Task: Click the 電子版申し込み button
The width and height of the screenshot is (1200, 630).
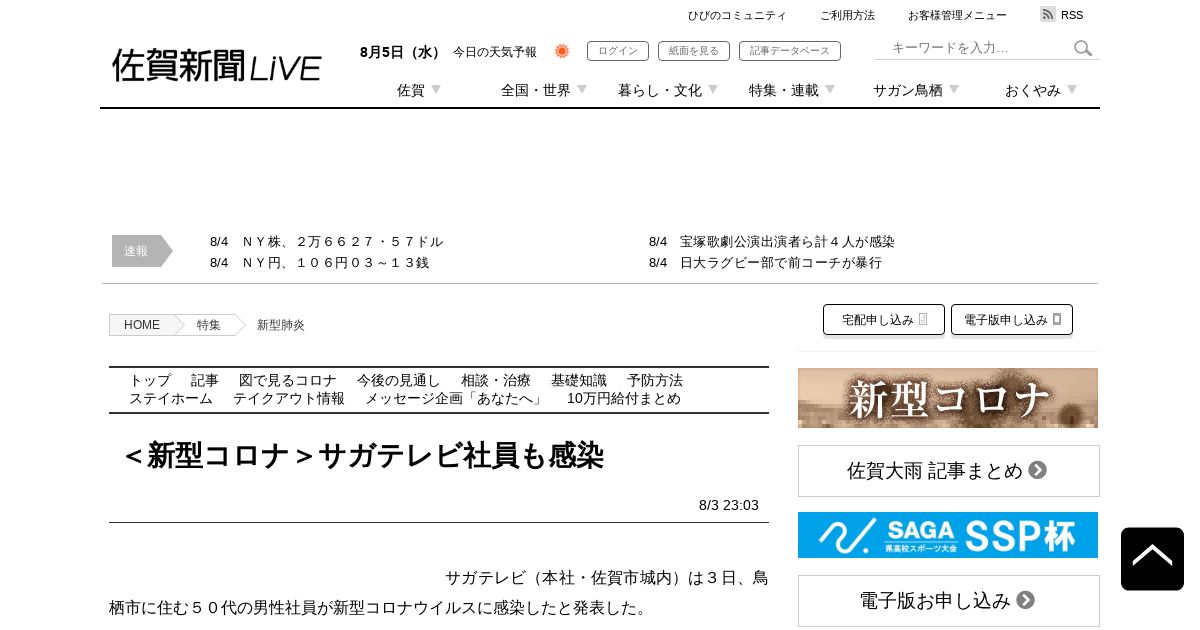Action: tap(1012, 320)
